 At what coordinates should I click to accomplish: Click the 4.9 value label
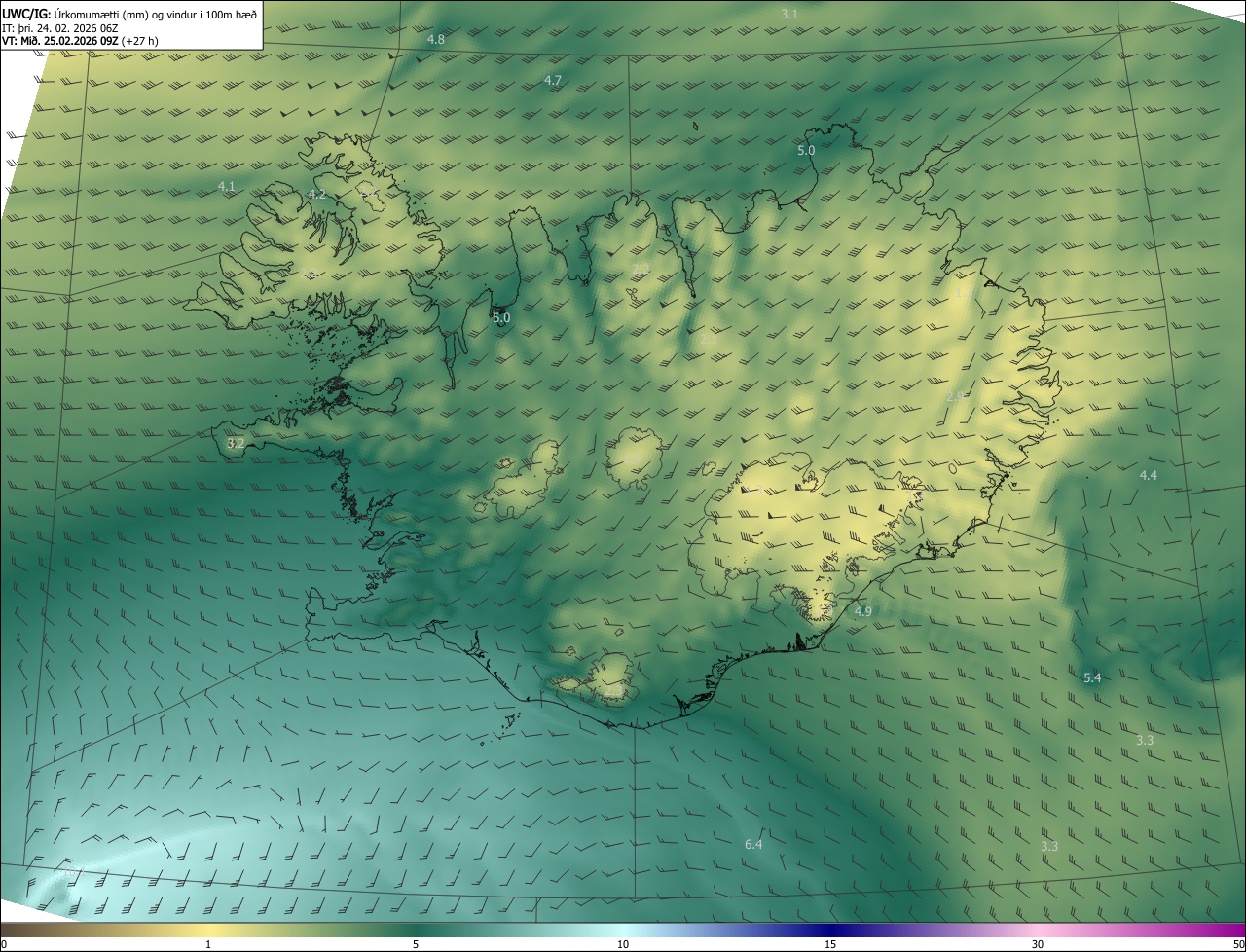[863, 611]
